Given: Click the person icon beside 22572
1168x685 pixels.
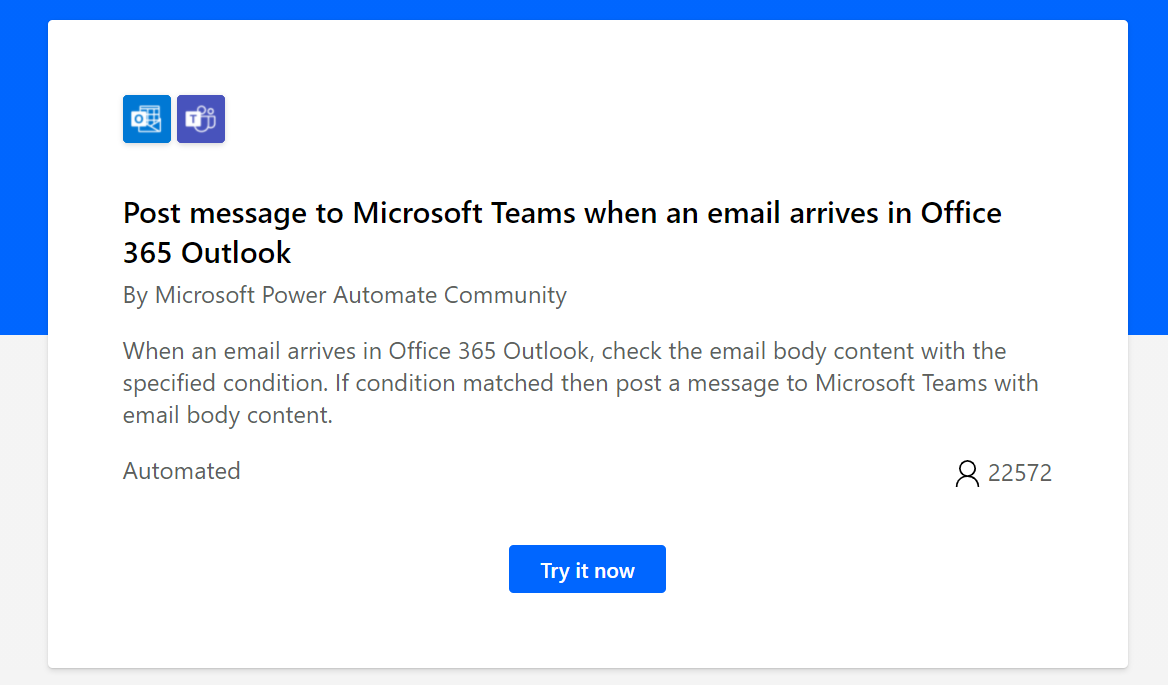Looking at the screenshot, I should click(967, 474).
